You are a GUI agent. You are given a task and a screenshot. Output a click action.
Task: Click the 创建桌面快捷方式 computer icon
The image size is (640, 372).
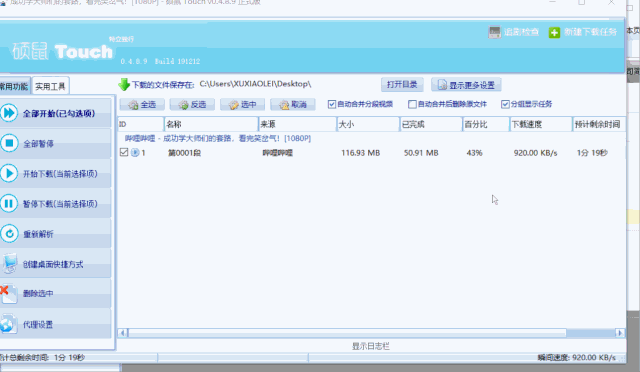(9, 263)
